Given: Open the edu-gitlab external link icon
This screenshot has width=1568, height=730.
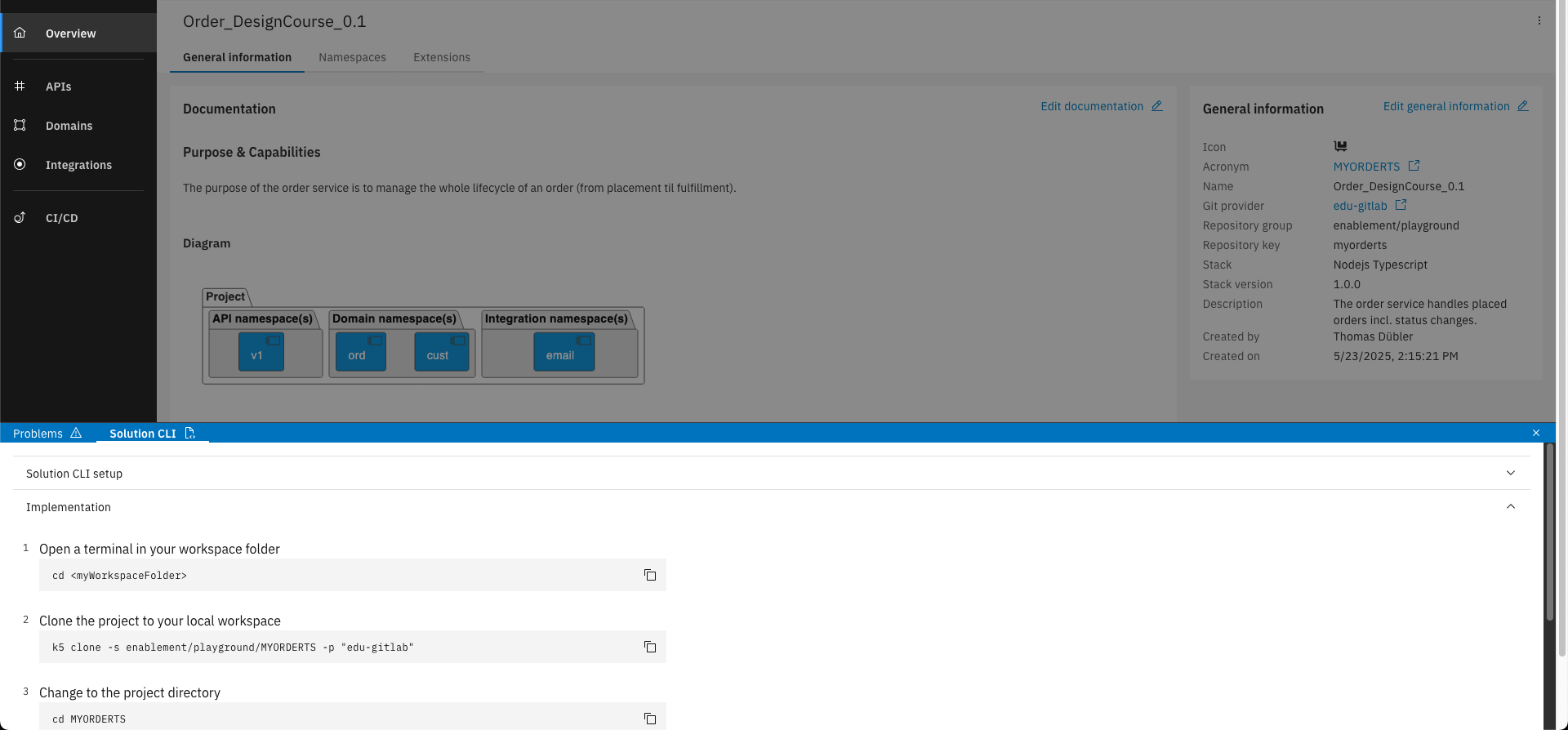Looking at the screenshot, I should click(x=1401, y=205).
